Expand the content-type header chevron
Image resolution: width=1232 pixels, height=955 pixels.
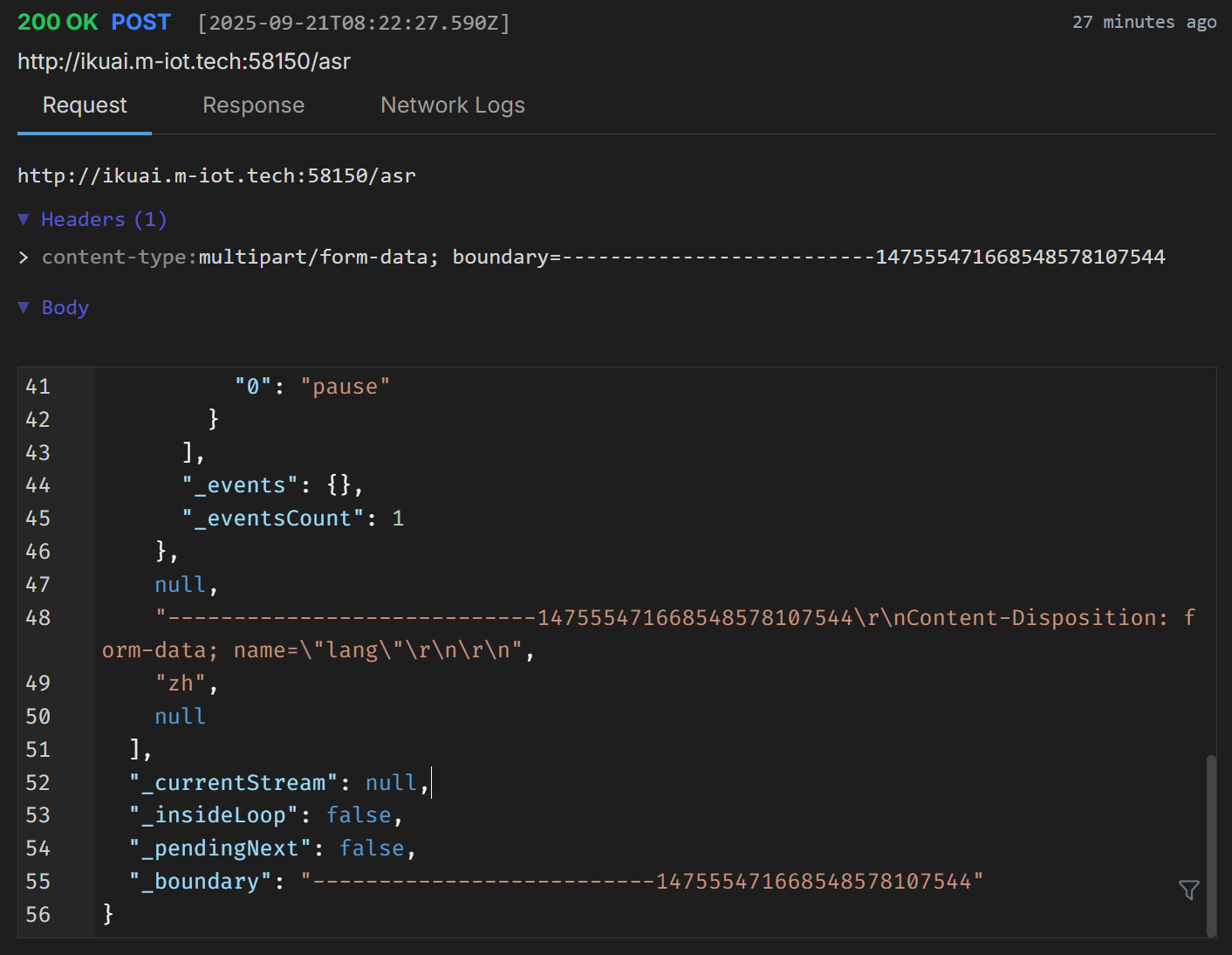[24, 258]
